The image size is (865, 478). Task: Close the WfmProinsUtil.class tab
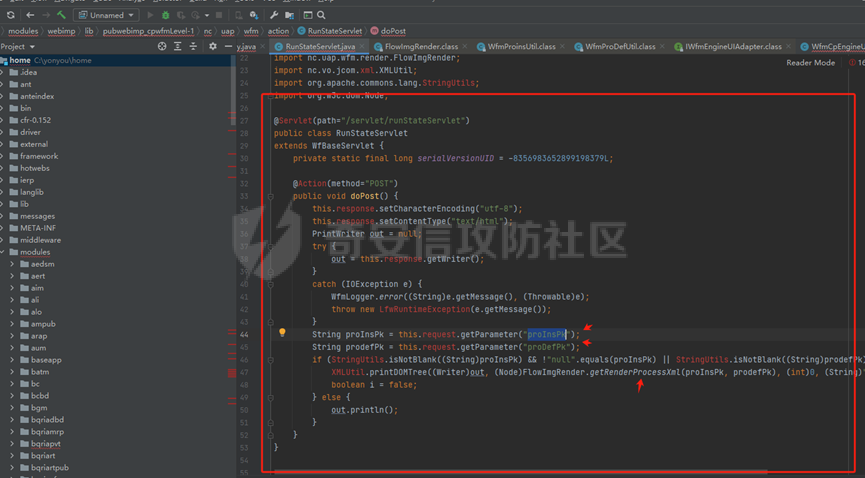pos(562,46)
